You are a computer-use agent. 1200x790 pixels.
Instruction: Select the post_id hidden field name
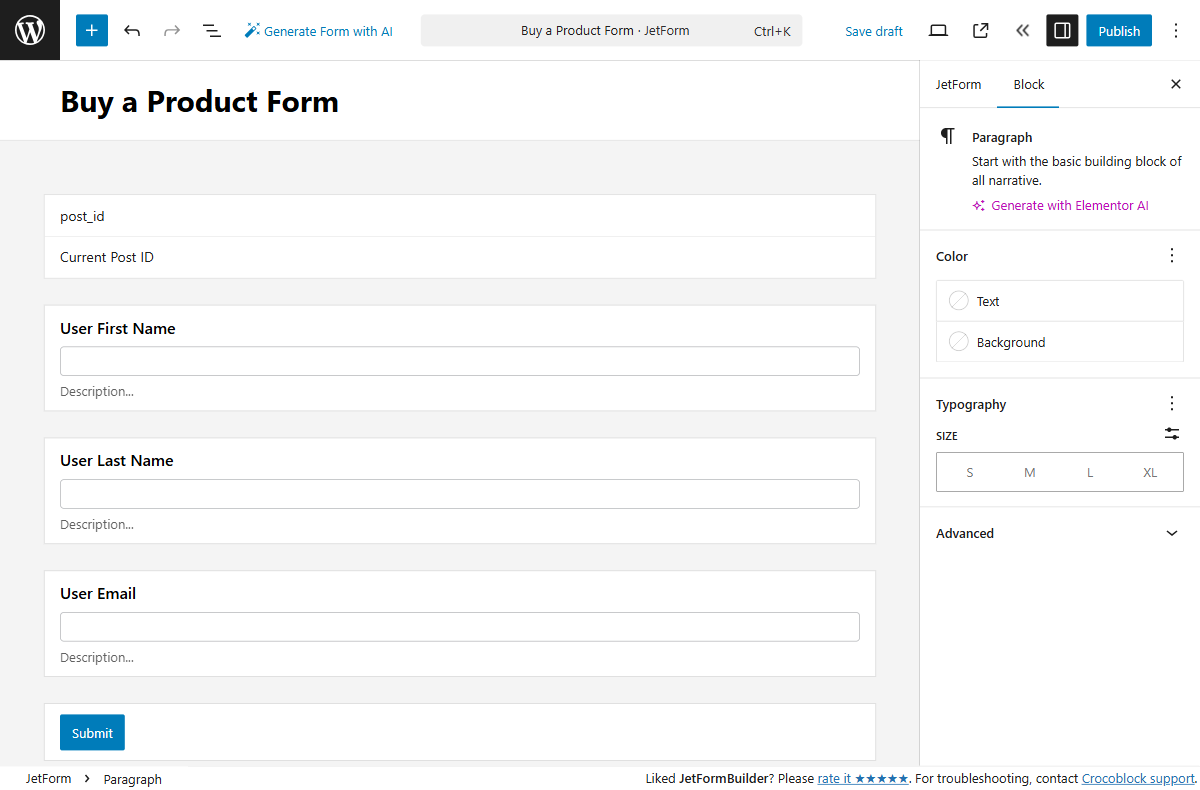82,216
